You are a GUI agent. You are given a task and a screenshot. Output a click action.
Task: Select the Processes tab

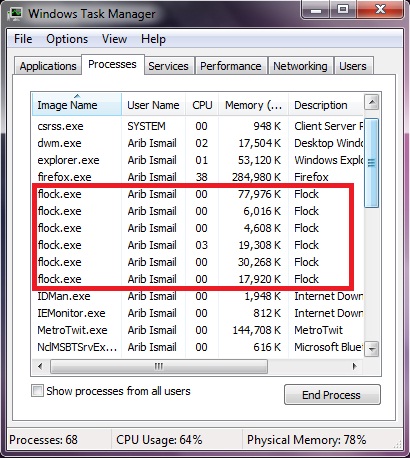[x=112, y=64]
